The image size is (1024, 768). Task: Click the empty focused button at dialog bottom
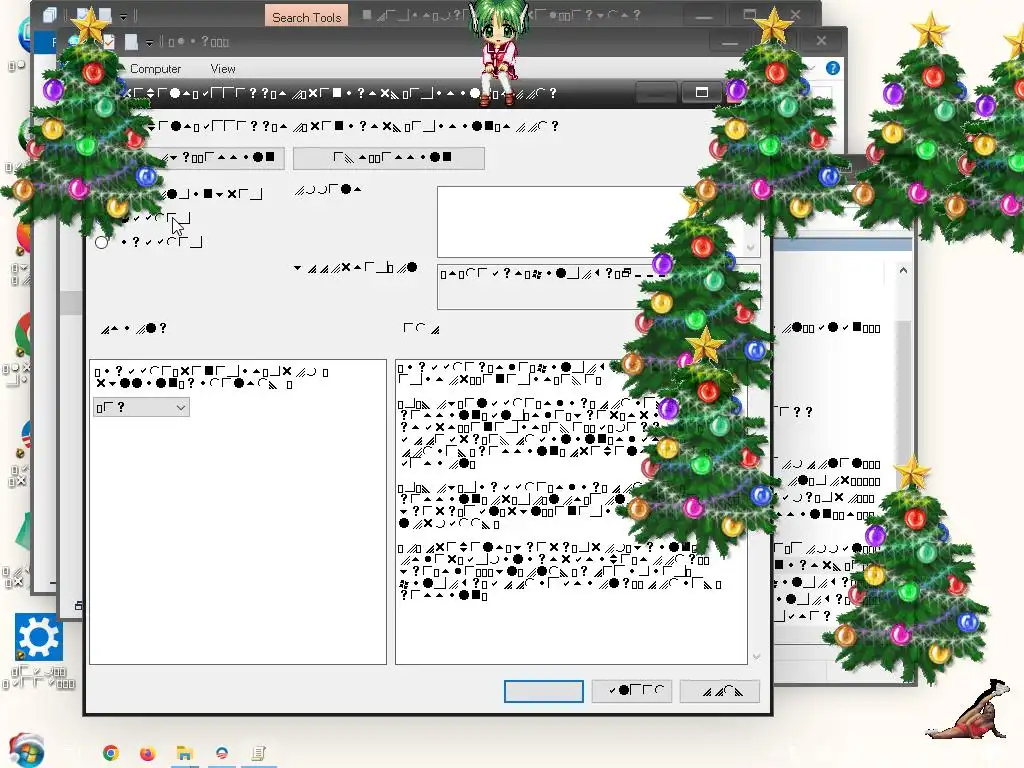click(543, 691)
